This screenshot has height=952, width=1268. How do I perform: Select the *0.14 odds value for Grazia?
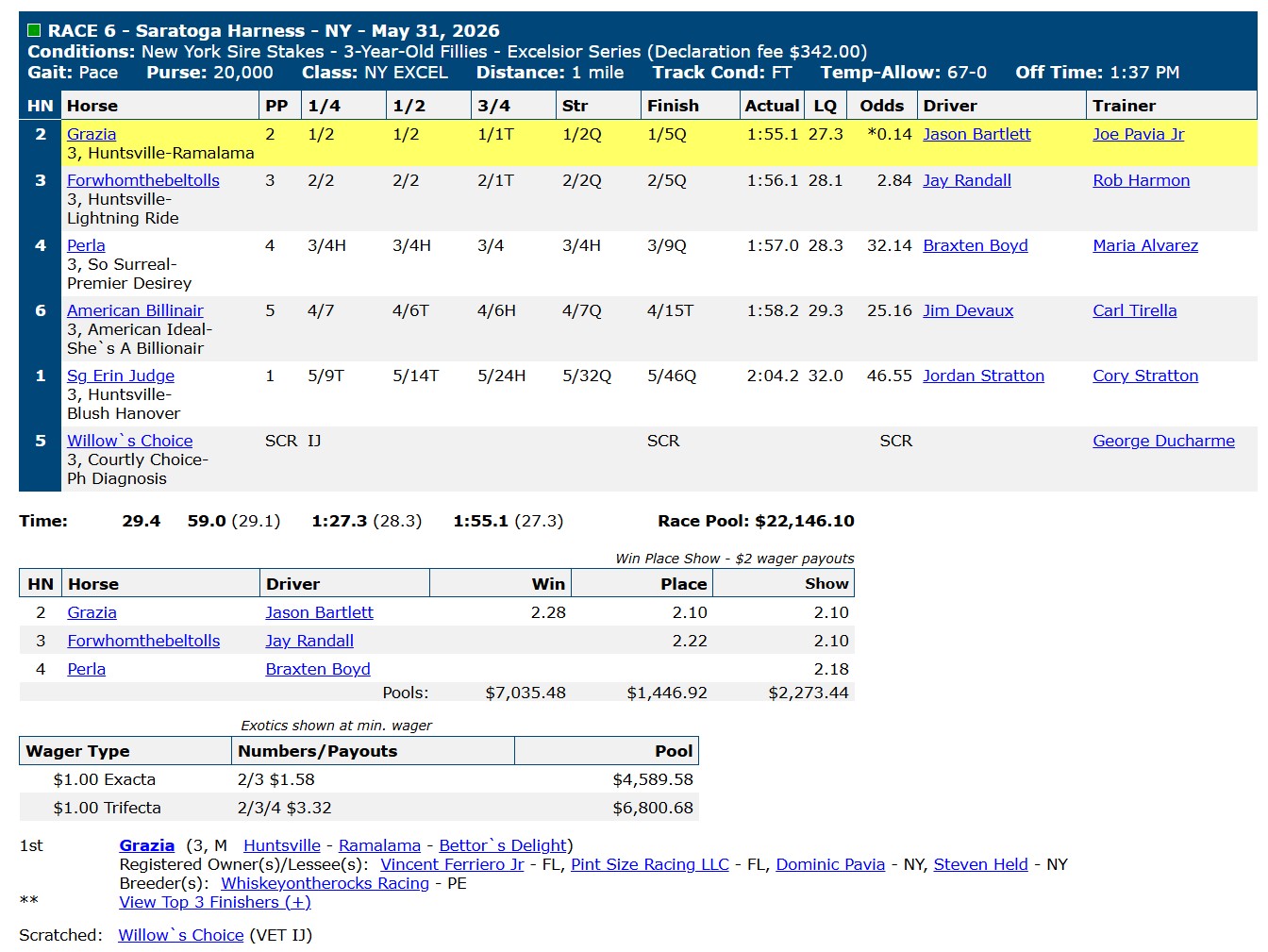coord(890,134)
